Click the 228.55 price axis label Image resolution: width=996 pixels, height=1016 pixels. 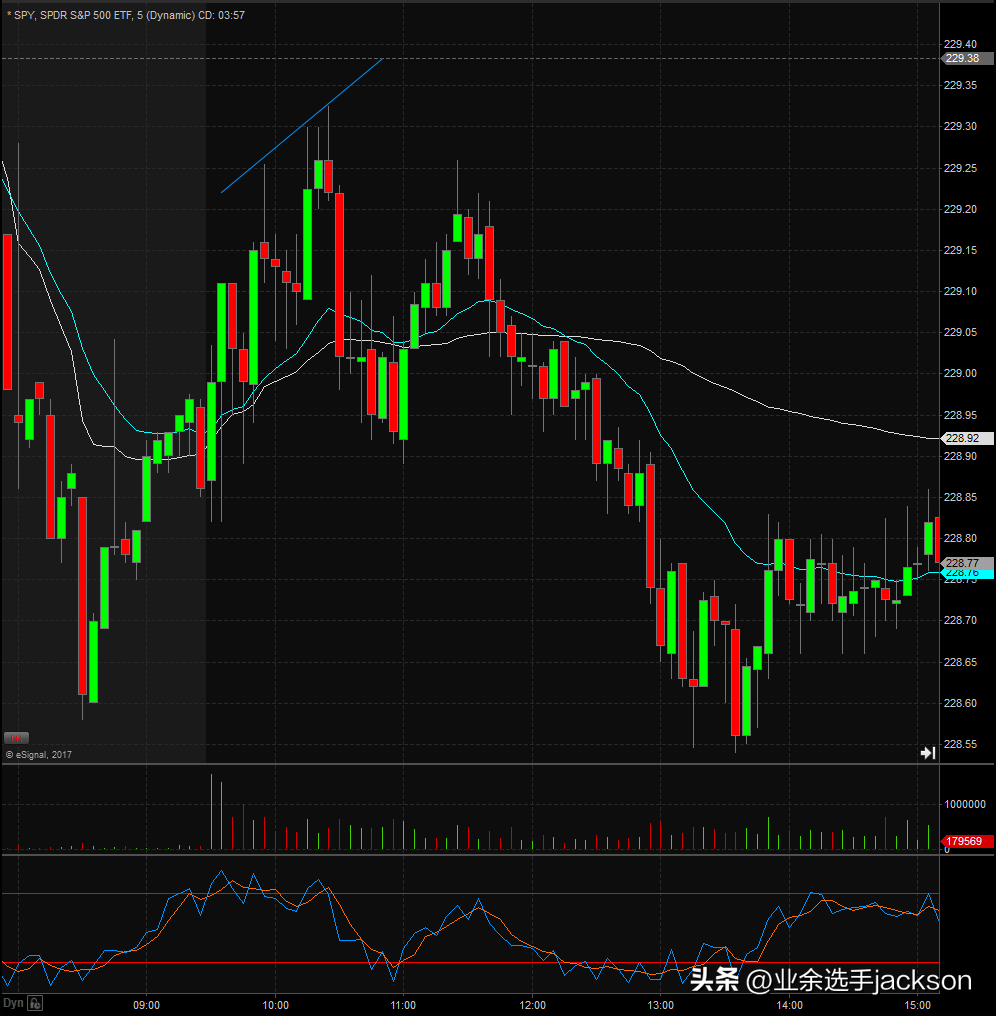[x=960, y=744]
